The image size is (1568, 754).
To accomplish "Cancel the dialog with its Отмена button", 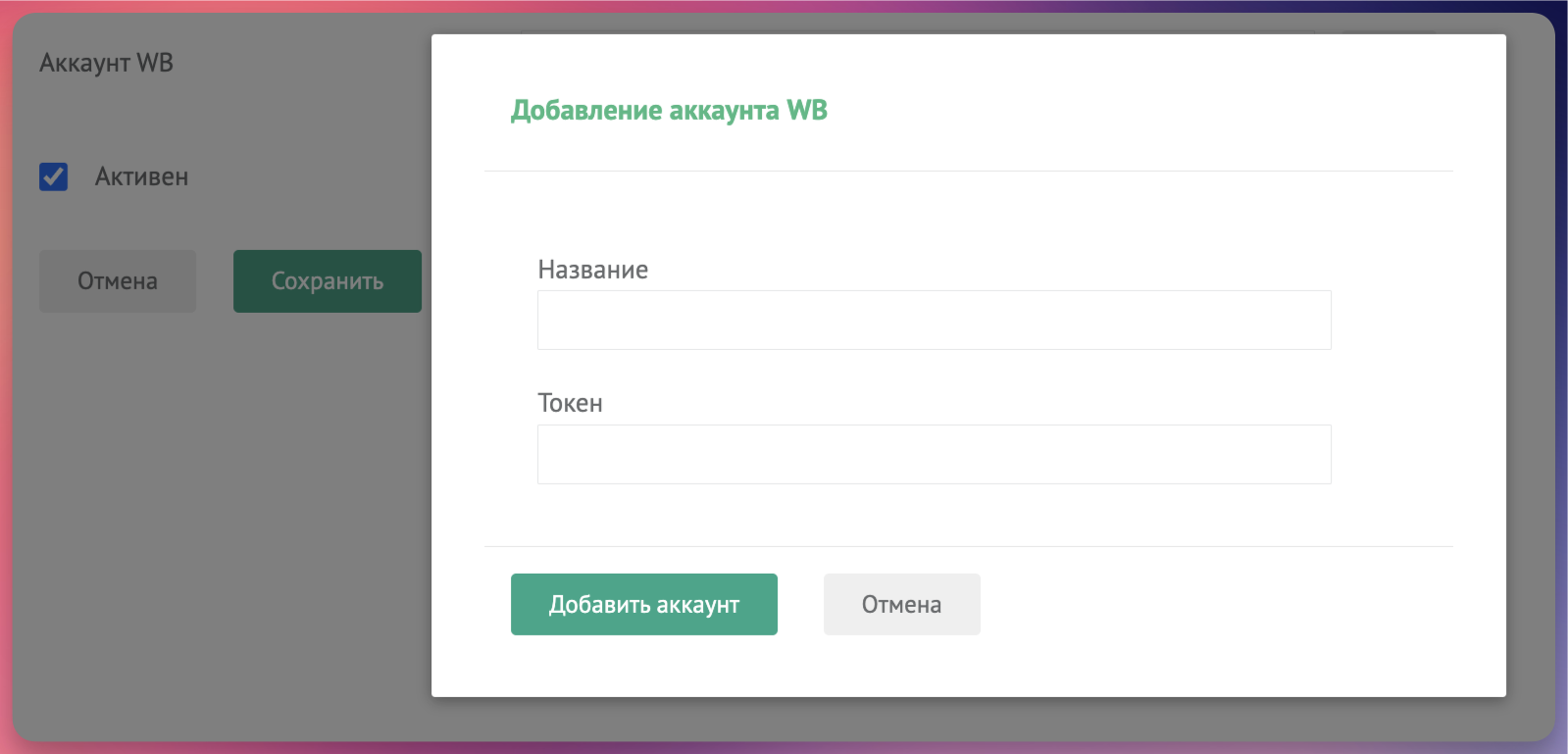I will coord(901,604).
